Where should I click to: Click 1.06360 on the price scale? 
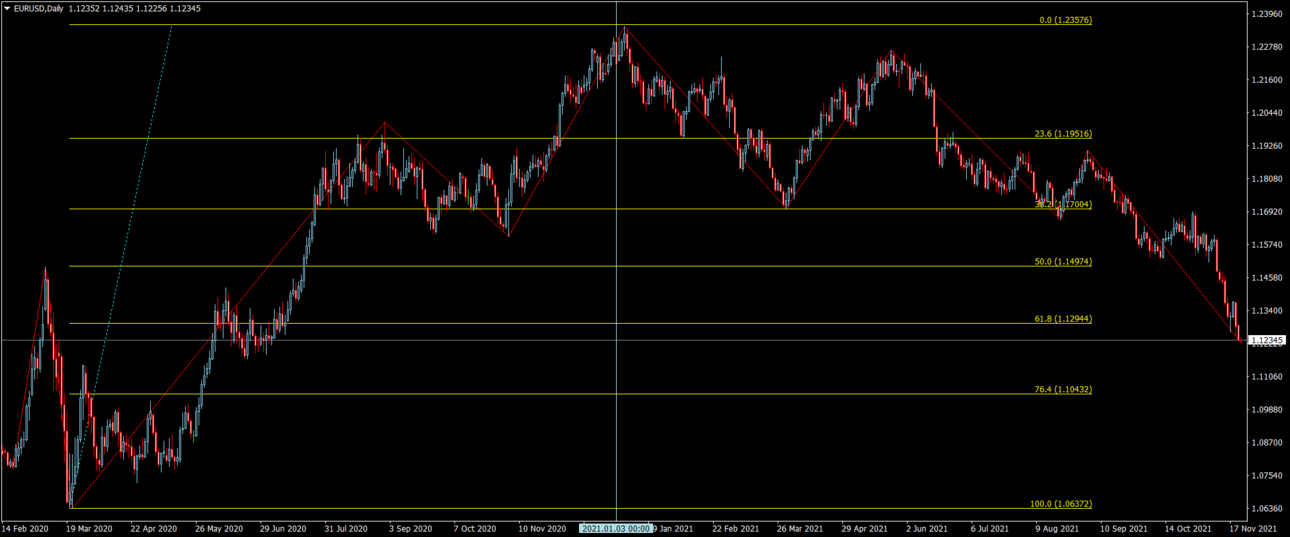[1266, 509]
